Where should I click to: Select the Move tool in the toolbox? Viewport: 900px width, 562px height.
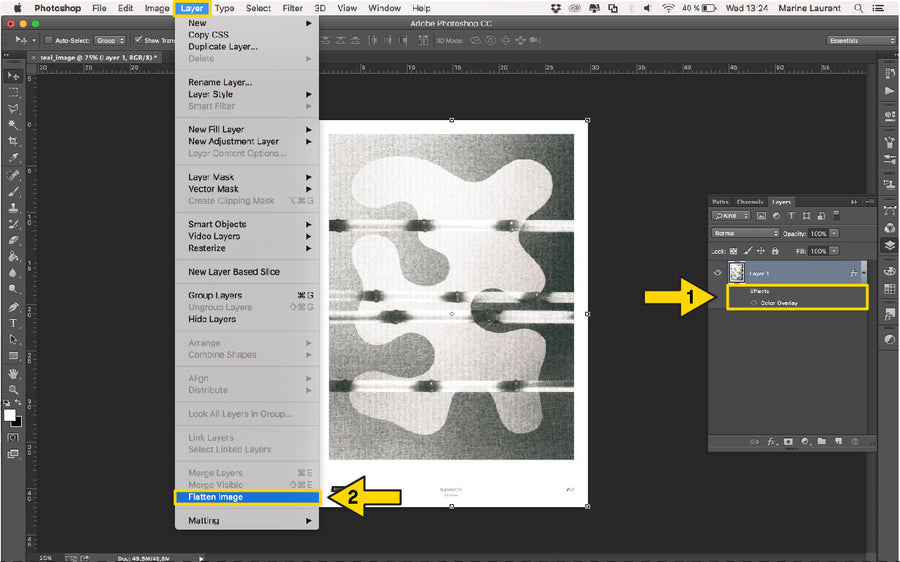click(13, 76)
